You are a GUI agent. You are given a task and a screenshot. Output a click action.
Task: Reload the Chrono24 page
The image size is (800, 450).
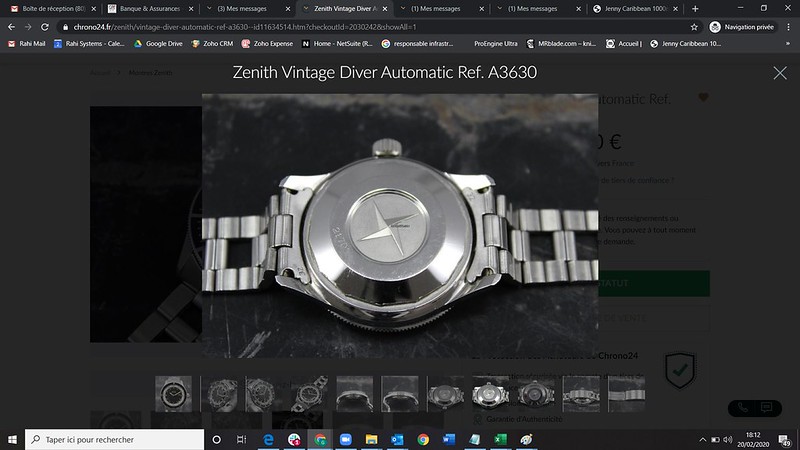tap(45, 27)
